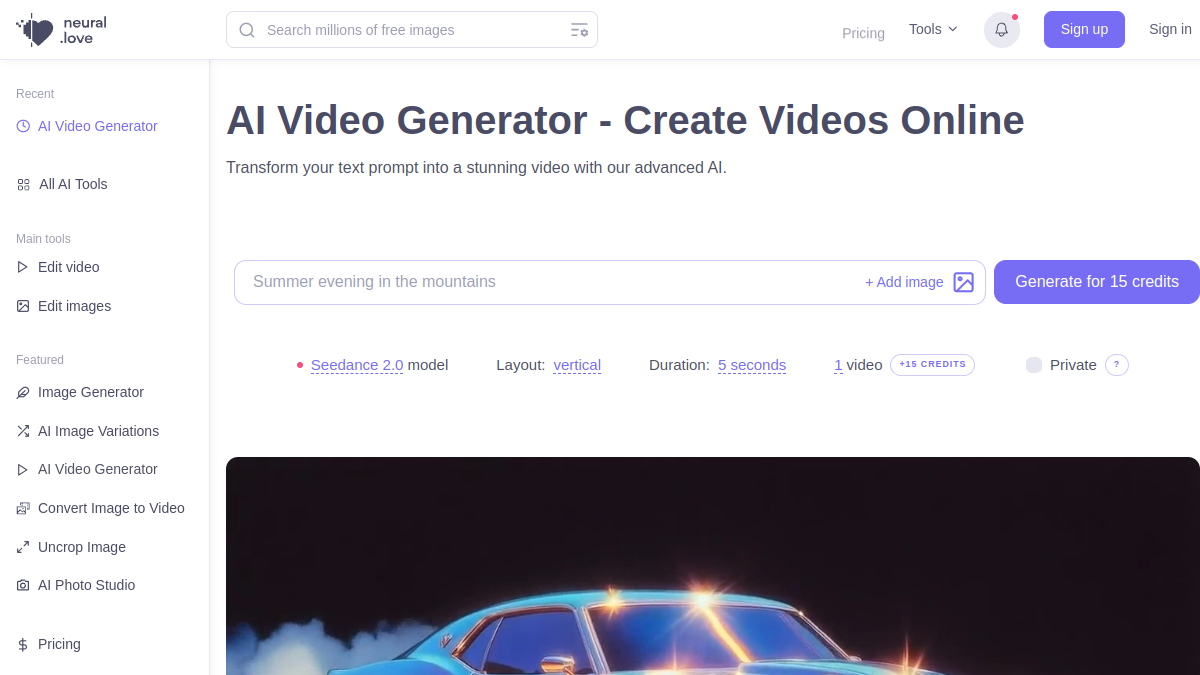Click the clock icon beside Recent AI Video Generator
The height and width of the screenshot is (675, 1200).
point(23,126)
